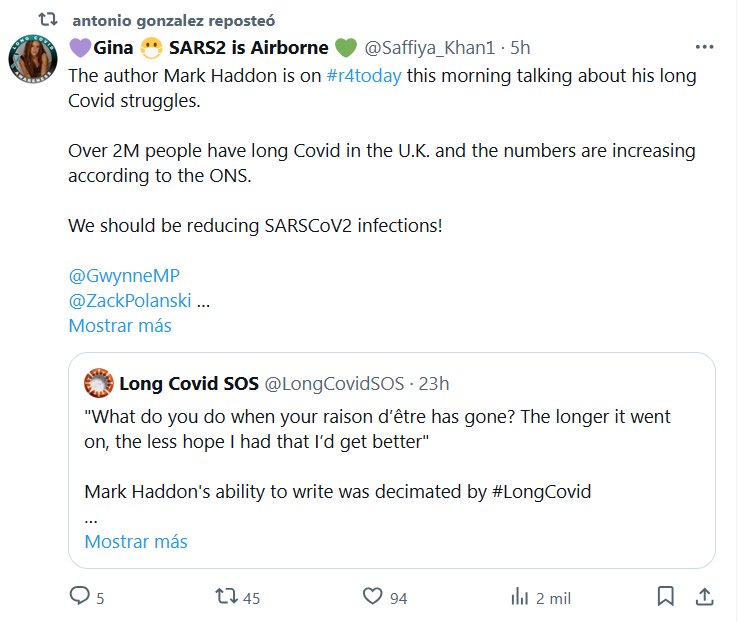Open the #r4today hashtag

click(364, 76)
